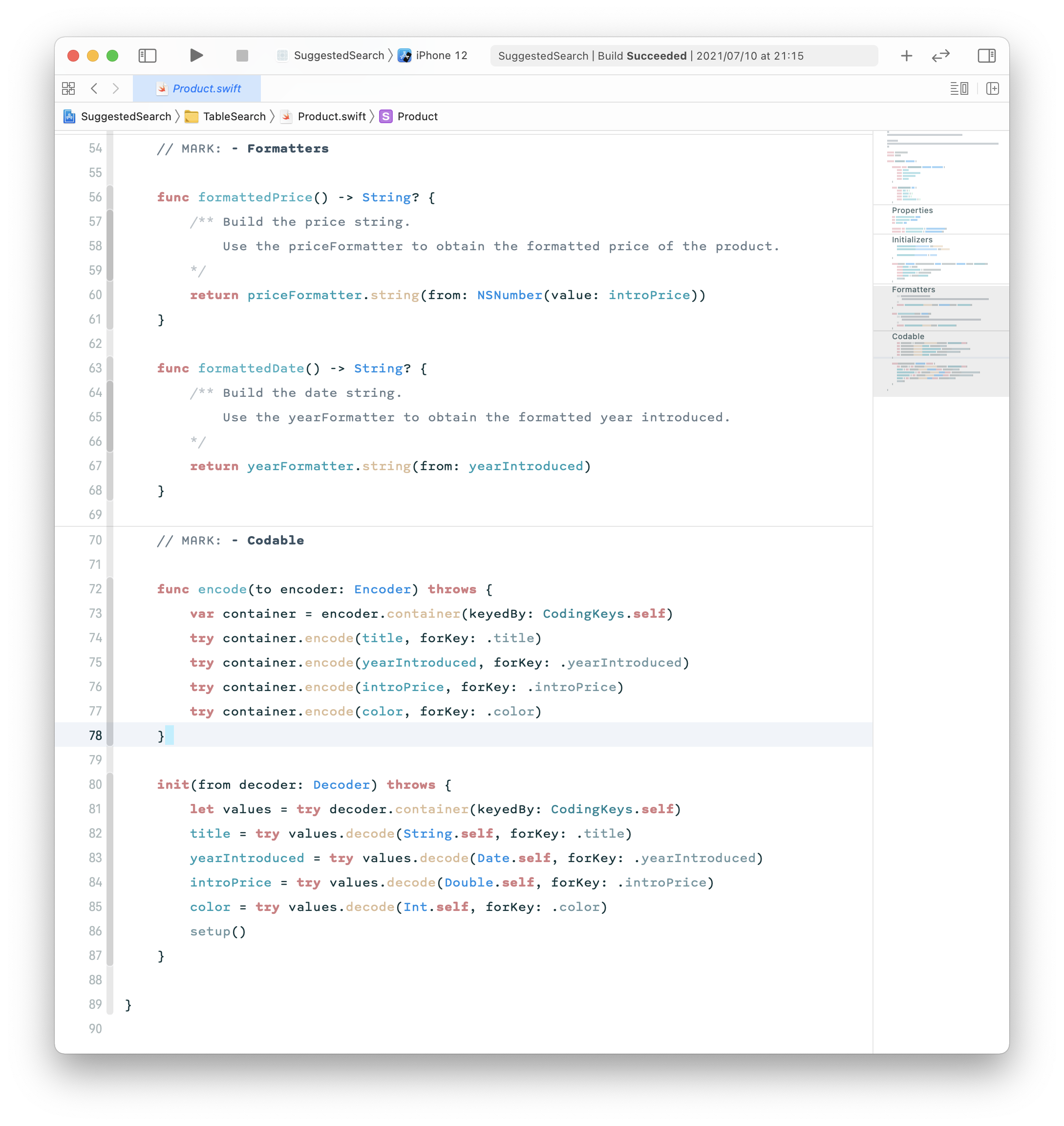
Task: Open editor options with minimap icon
Action: pos(959,88)
